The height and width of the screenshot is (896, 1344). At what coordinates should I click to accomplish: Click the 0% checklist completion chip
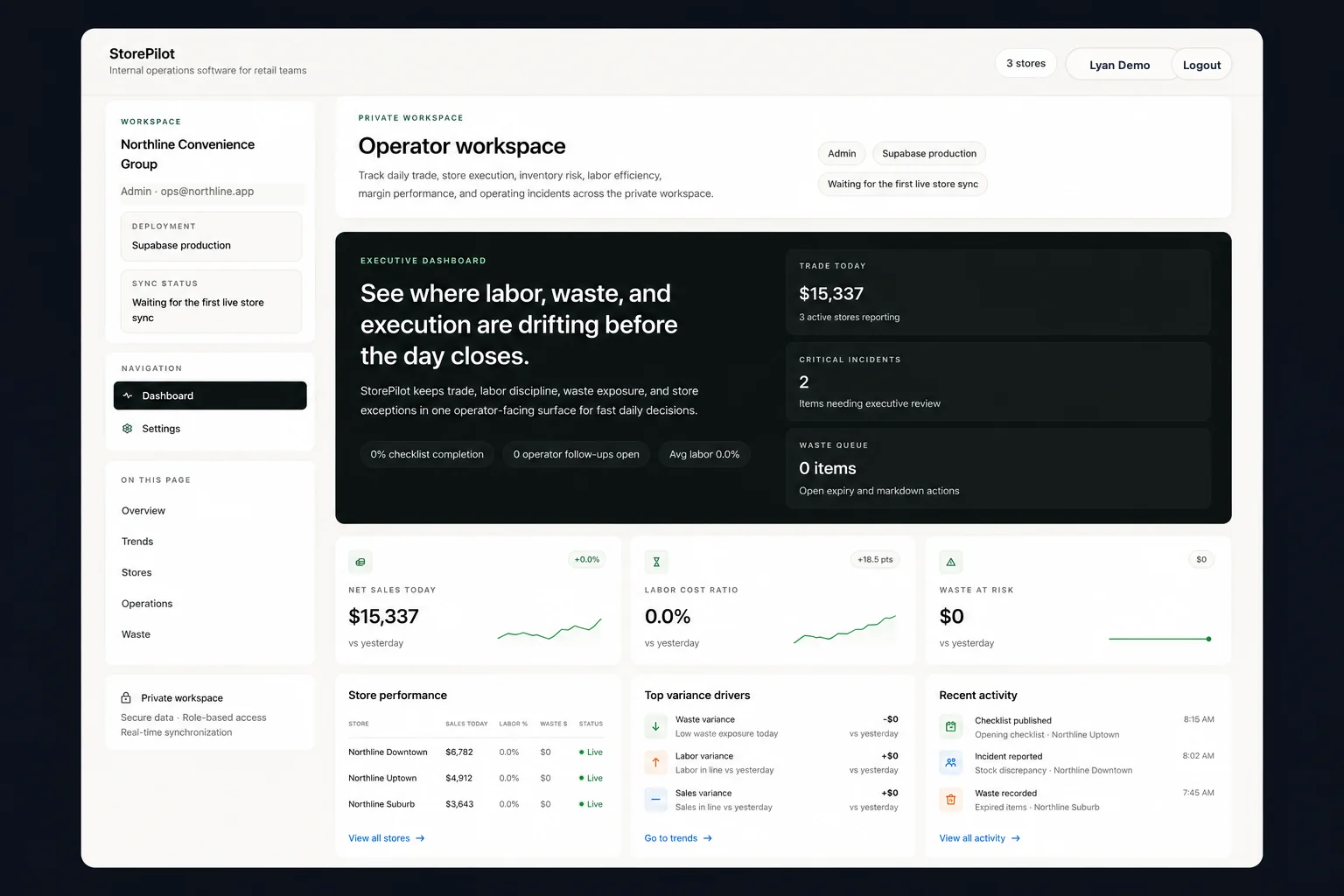427,454
